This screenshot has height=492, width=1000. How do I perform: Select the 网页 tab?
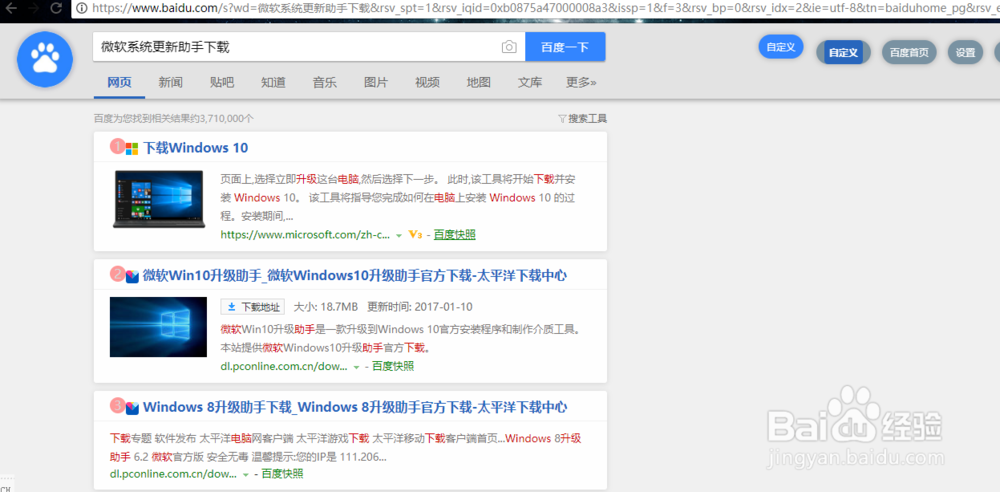(119, 82)
